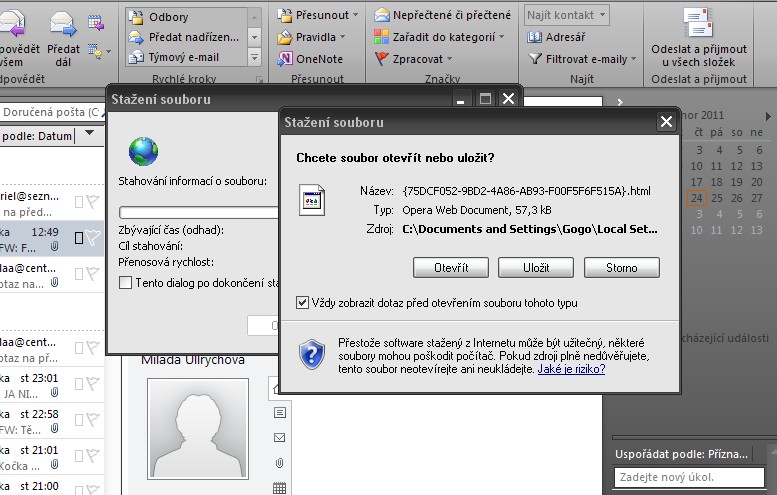
Task: Click the Předat dál forward icon
Action: 62,30
